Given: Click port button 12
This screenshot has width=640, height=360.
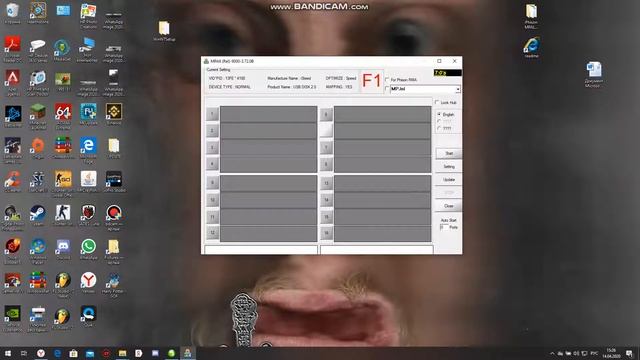Looking at the screenshot, I should (212, 233).
